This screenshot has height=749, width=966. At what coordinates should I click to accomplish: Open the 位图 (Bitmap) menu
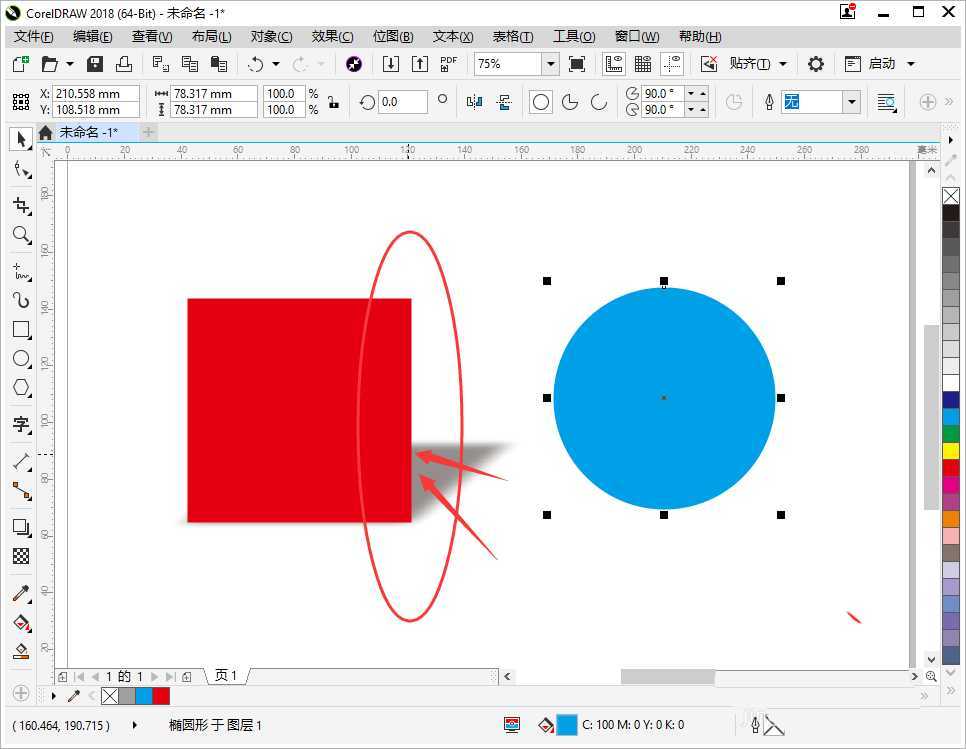pos(392,36)
